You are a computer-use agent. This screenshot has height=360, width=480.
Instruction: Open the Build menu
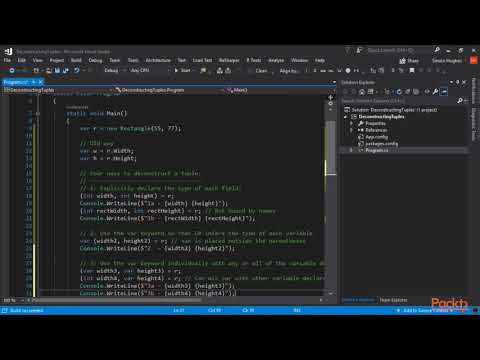pos(76,60)
